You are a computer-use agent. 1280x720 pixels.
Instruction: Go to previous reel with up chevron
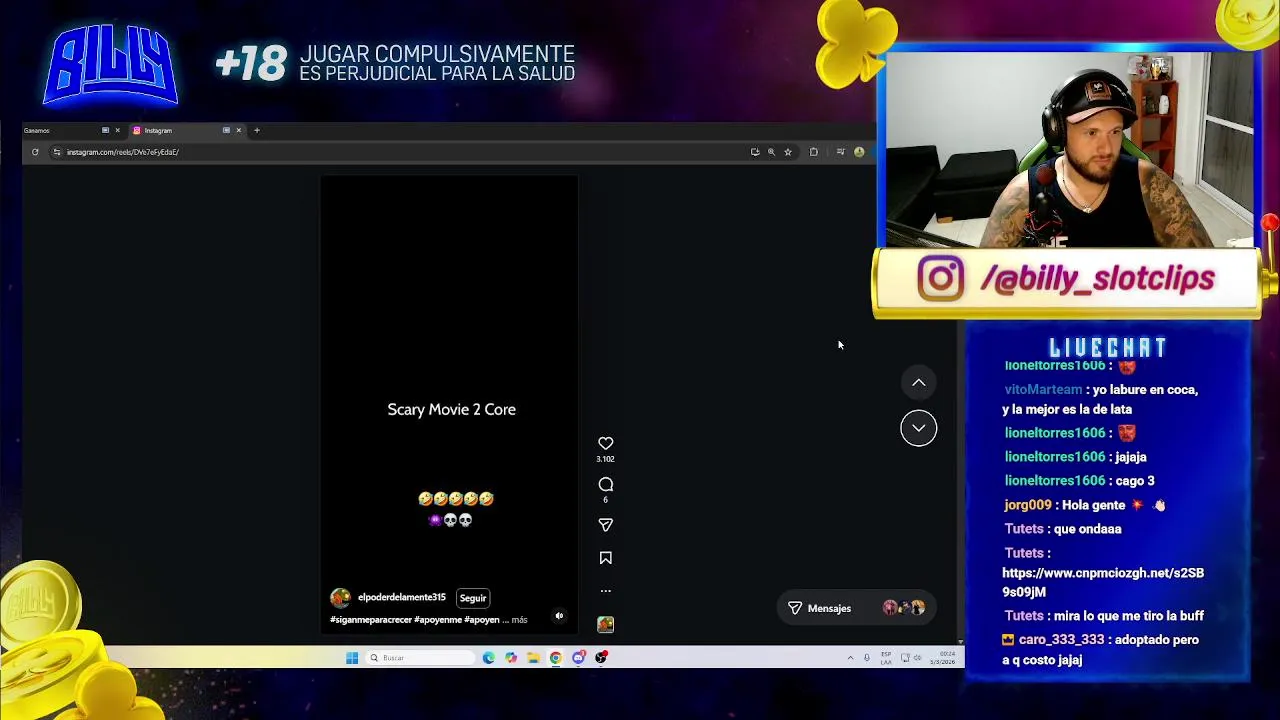coord(918,382)
